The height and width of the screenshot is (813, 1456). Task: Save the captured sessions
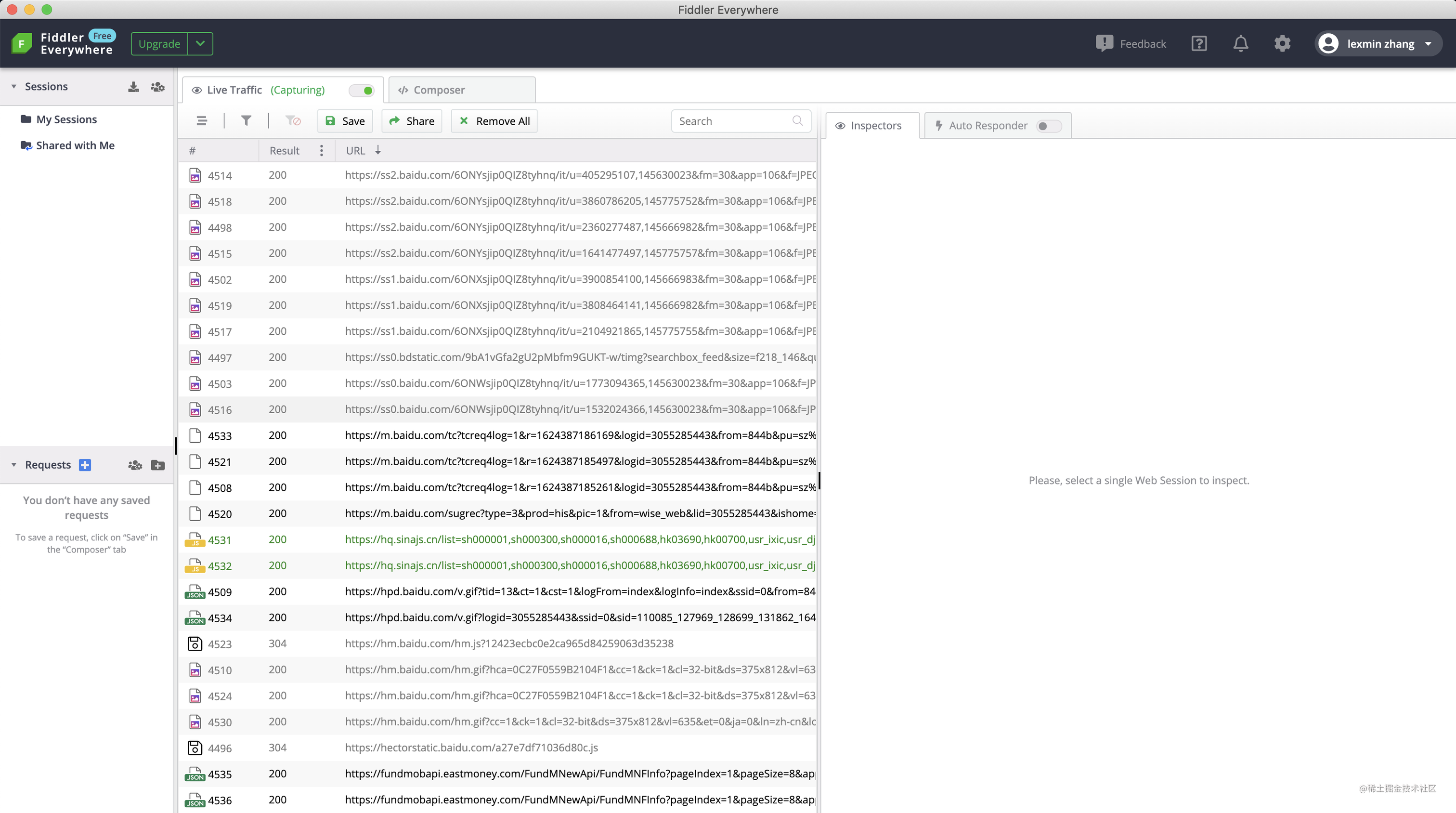(345, 121)
